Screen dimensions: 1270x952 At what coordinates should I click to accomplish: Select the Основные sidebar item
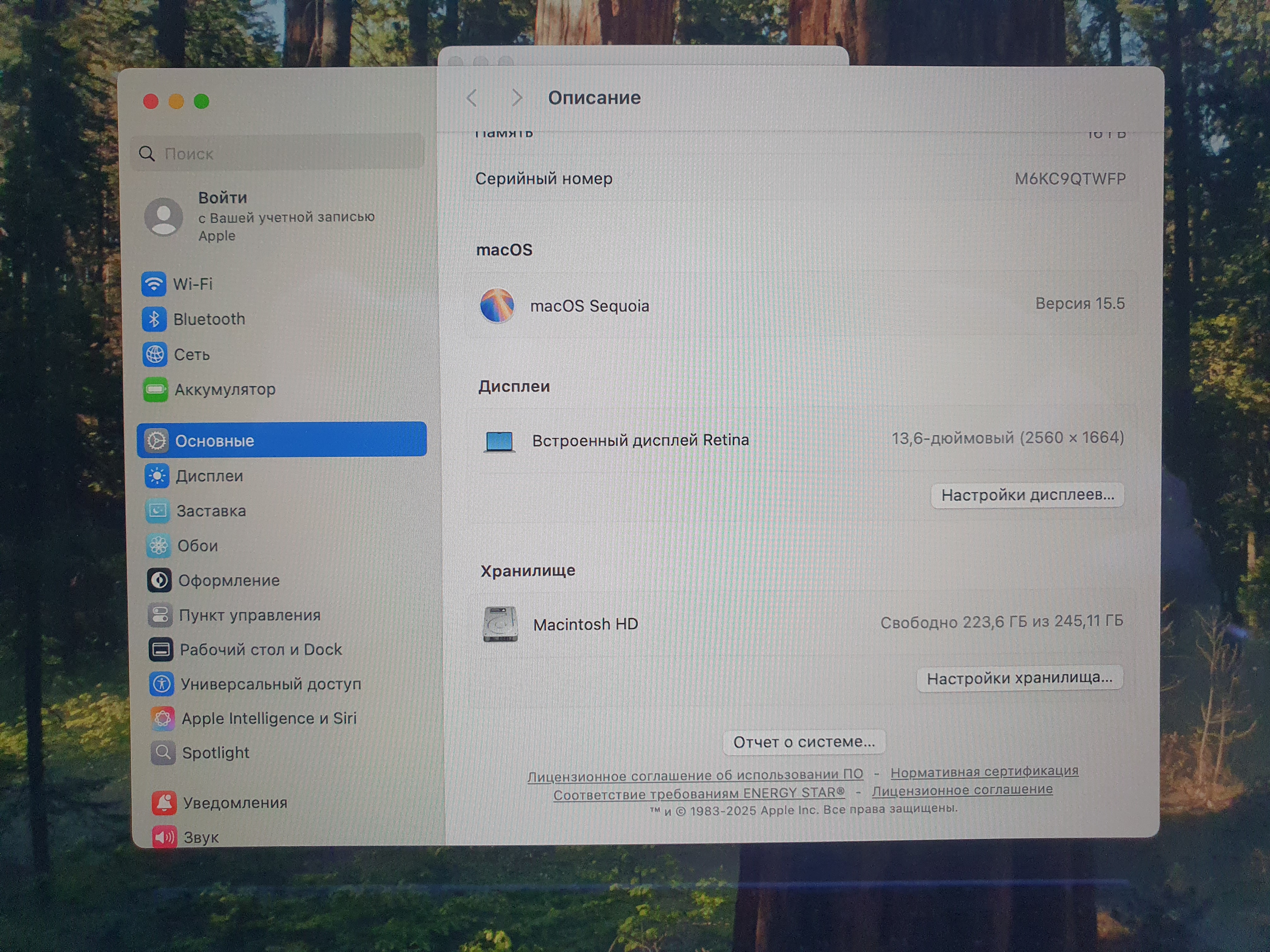click(x=281, y=440)
